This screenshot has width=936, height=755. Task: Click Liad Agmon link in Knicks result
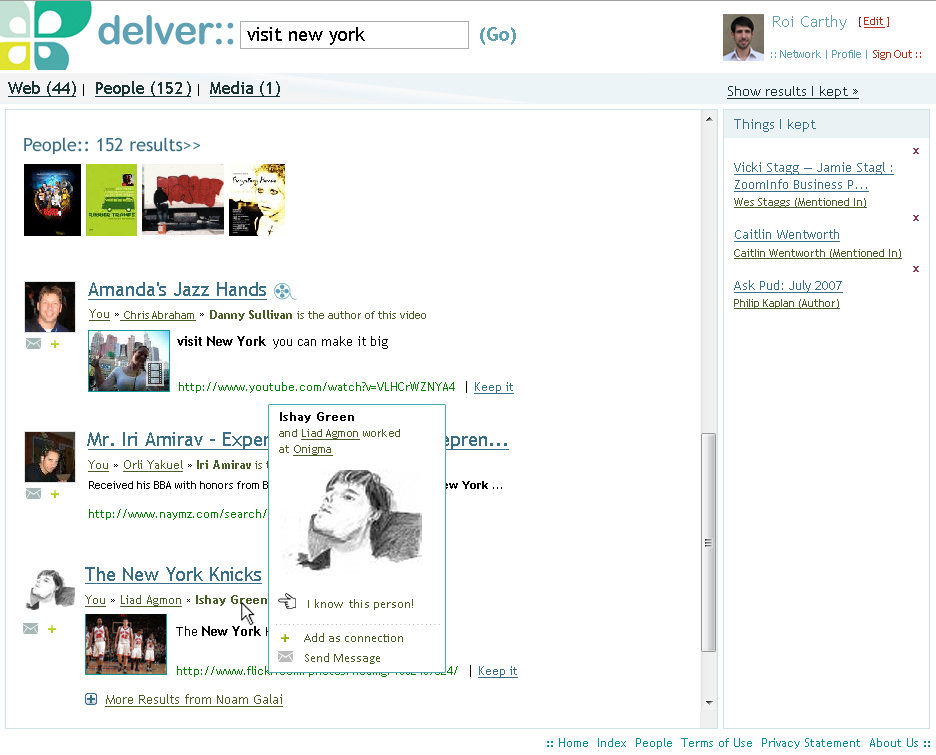(150, 600)
